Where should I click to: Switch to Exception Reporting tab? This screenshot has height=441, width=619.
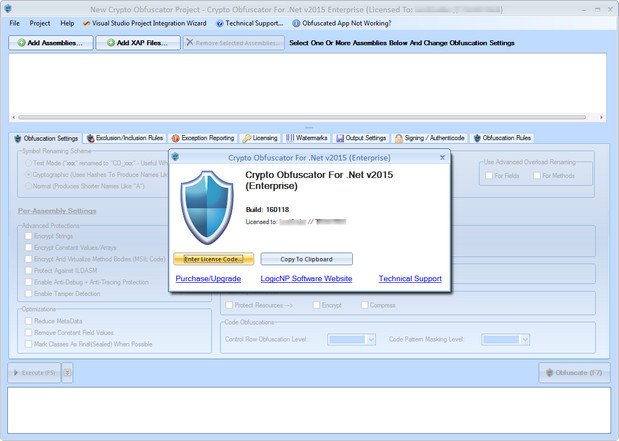tap(203, 138)
